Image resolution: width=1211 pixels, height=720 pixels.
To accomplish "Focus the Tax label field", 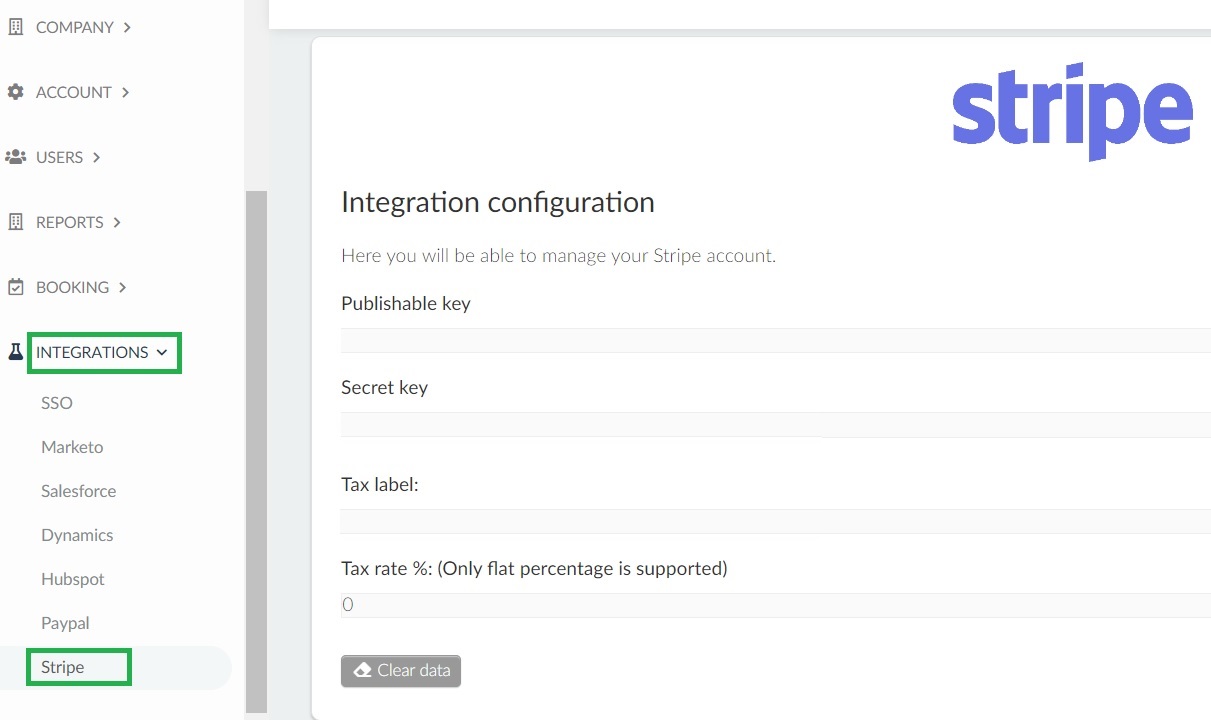I will [776, 521].
